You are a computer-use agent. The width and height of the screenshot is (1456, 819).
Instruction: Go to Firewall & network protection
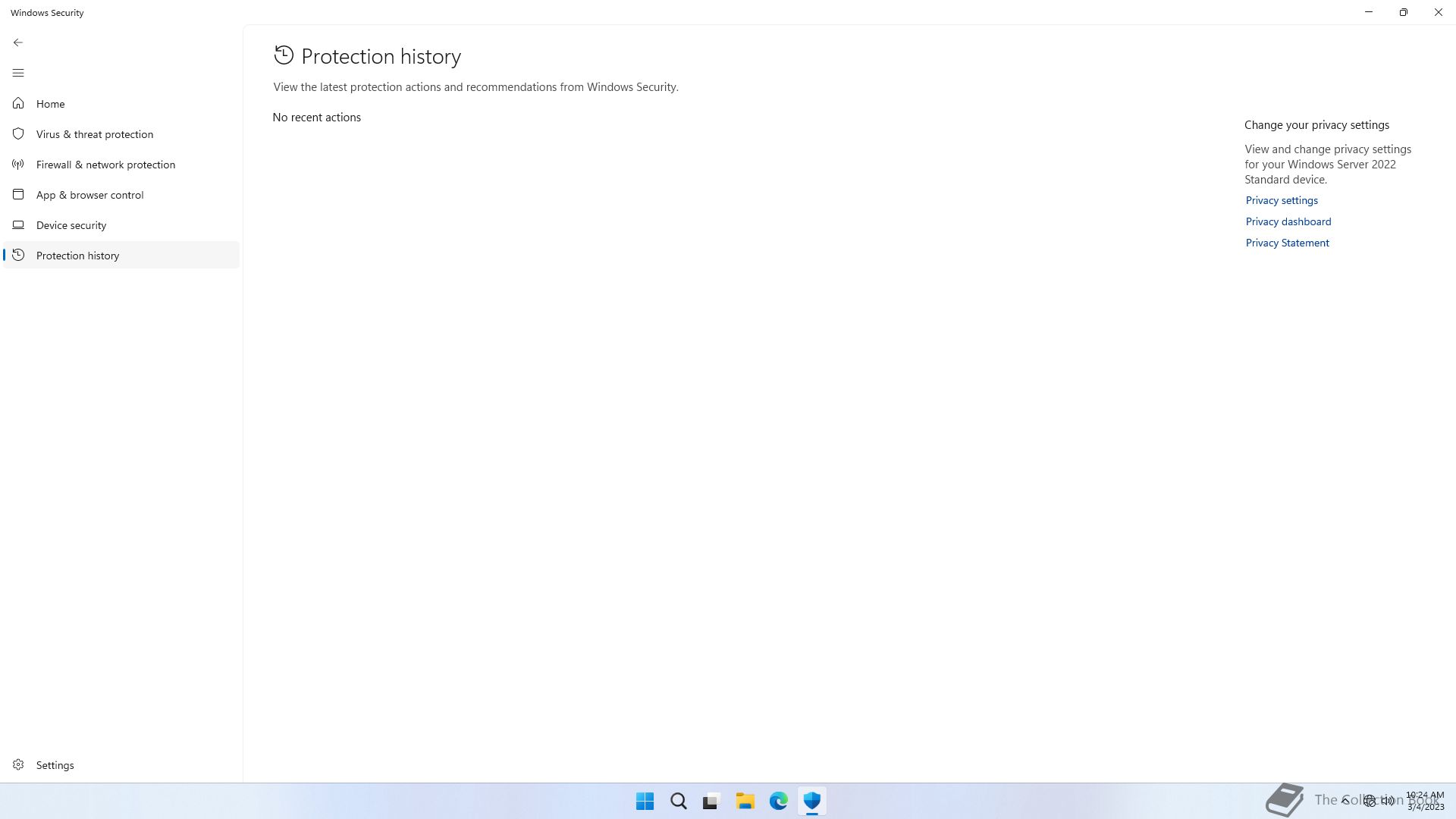(105, 165)
